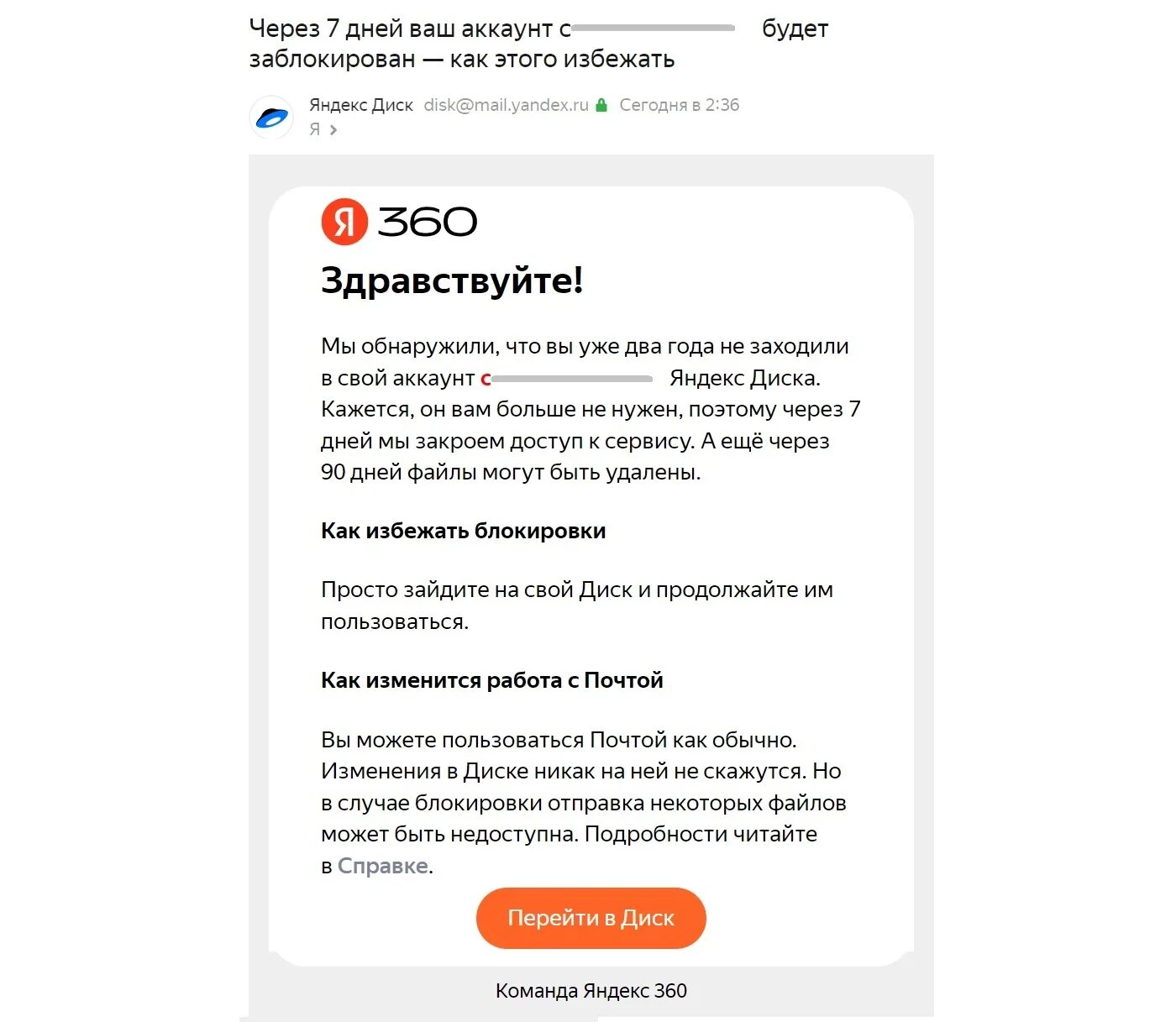Click the Команда Яндекс 360 signature
Image resolution: width=1176 pixels, height=1022 pixels.
[x=591, y=991]
